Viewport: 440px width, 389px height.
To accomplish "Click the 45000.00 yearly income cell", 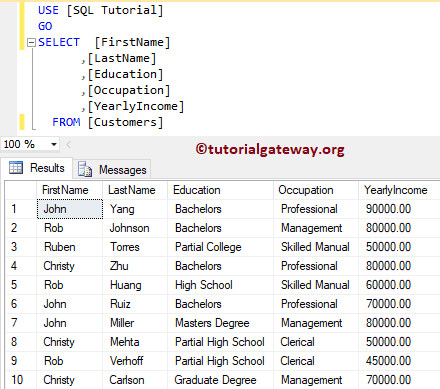I will [x=399, y=361].
